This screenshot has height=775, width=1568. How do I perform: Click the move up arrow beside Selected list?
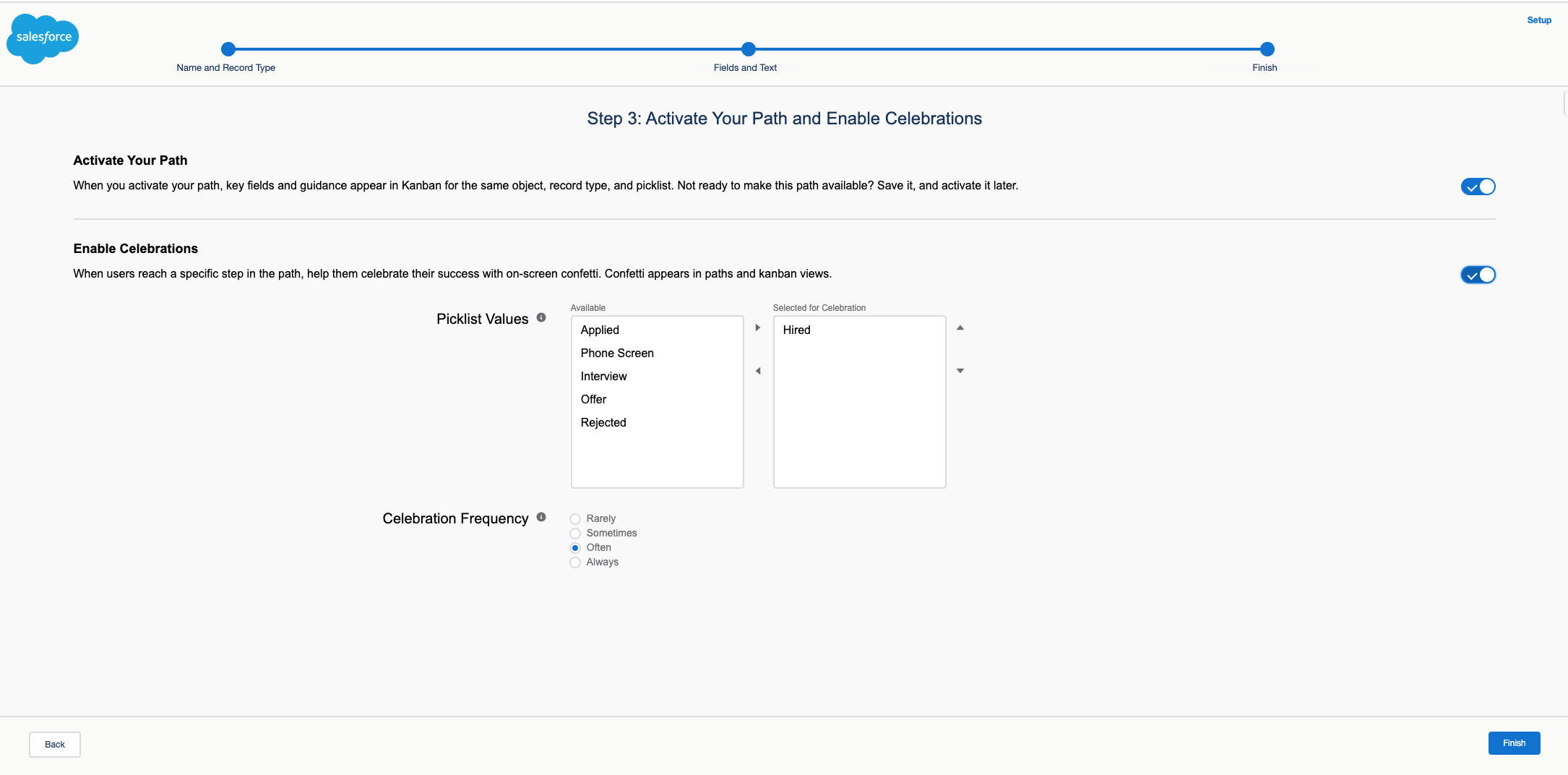click(960, 327)
